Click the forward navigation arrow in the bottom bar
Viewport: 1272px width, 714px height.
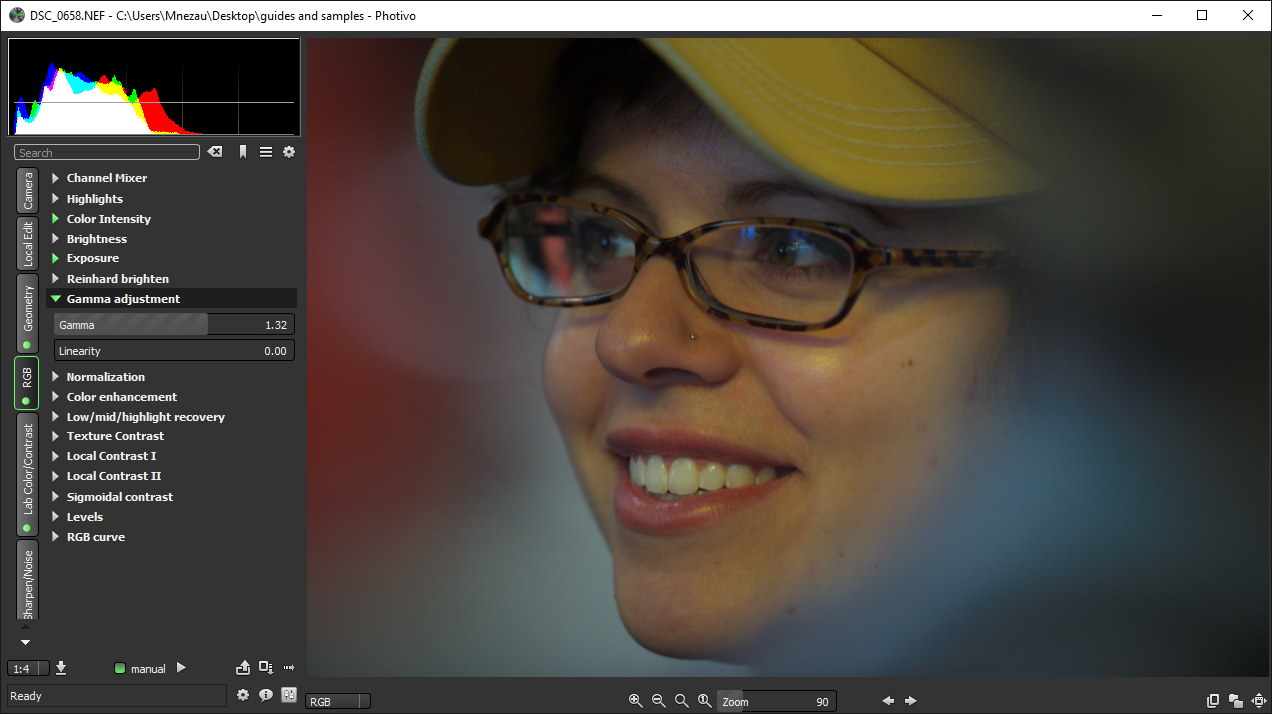908,701
